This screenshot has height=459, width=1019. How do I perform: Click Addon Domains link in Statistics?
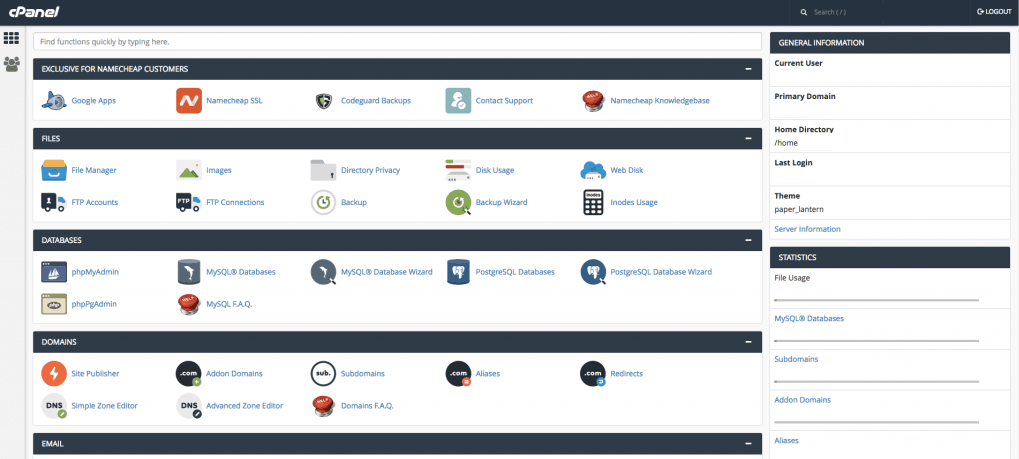tap(803, 400)
